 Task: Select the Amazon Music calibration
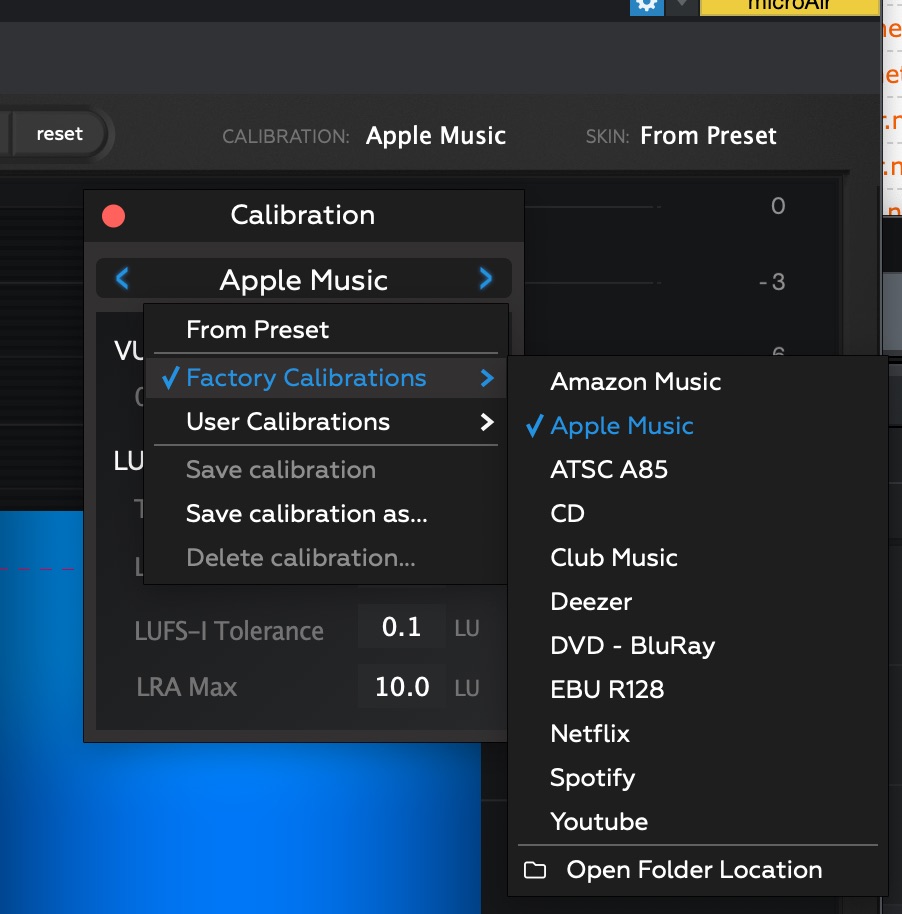click(x=635, y=382)
